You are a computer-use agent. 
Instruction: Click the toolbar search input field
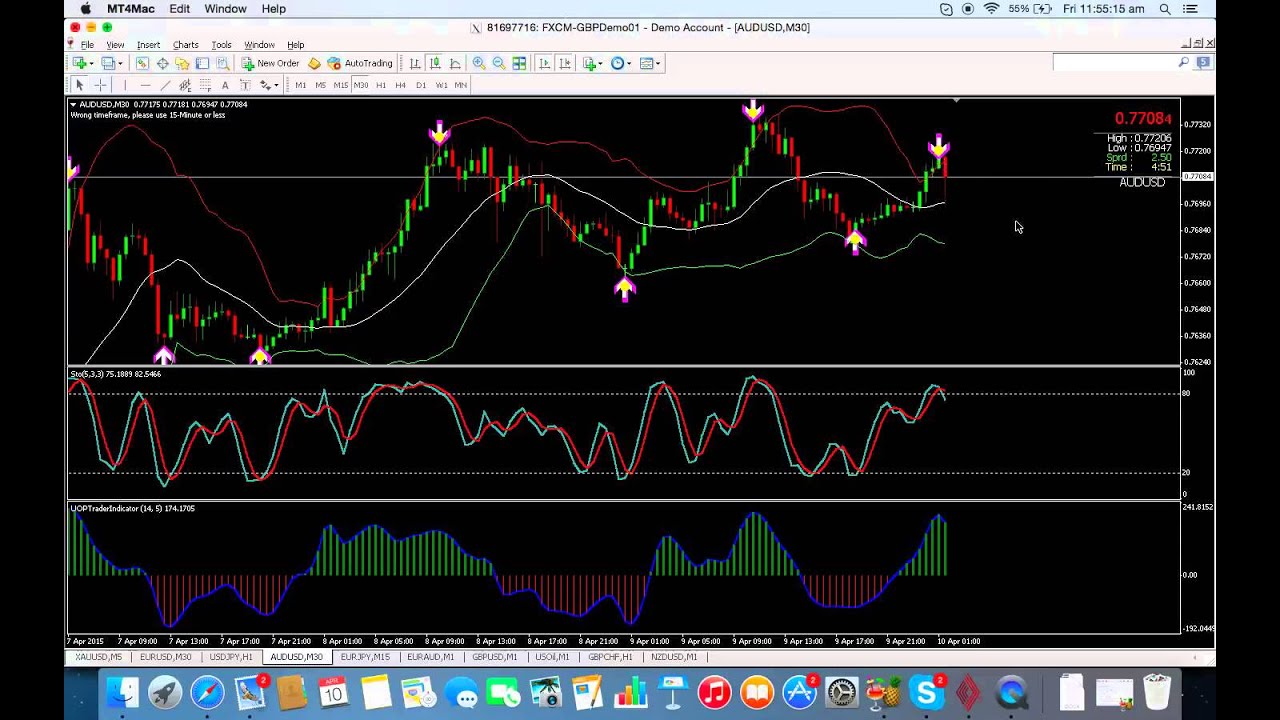tap(1114, 63)
